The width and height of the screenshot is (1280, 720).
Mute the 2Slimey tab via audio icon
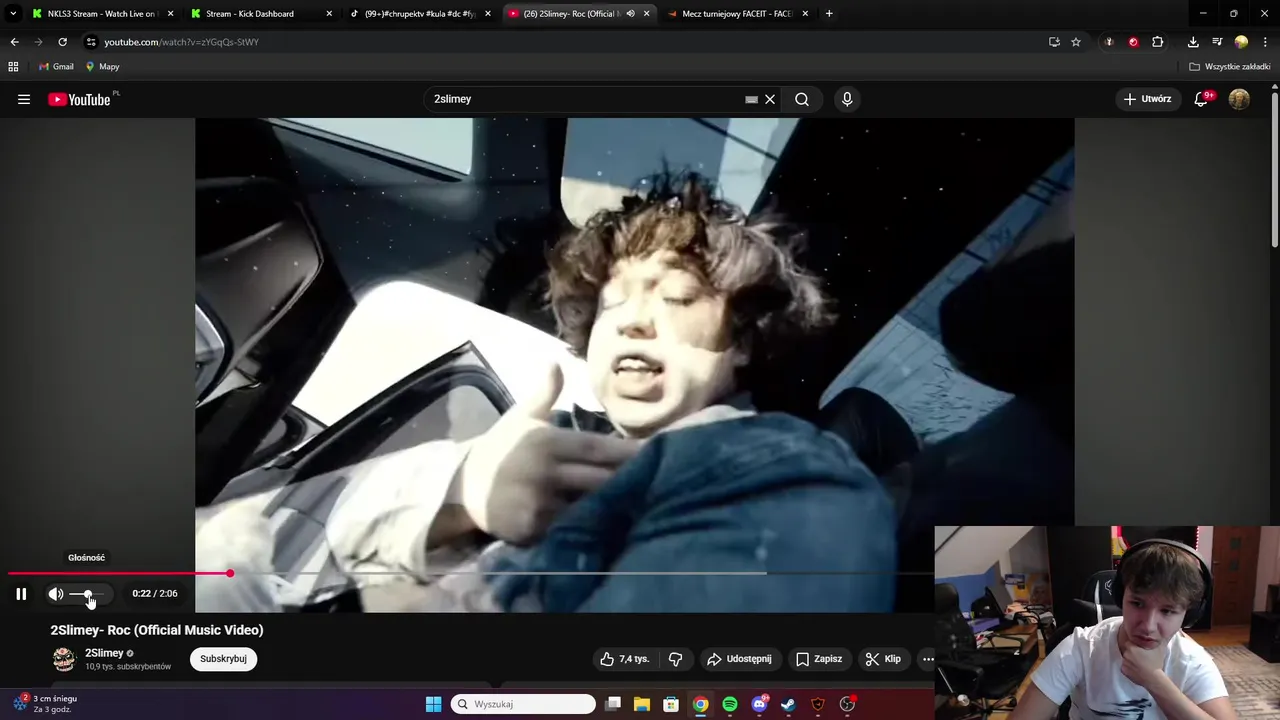(x=630, y=14)
